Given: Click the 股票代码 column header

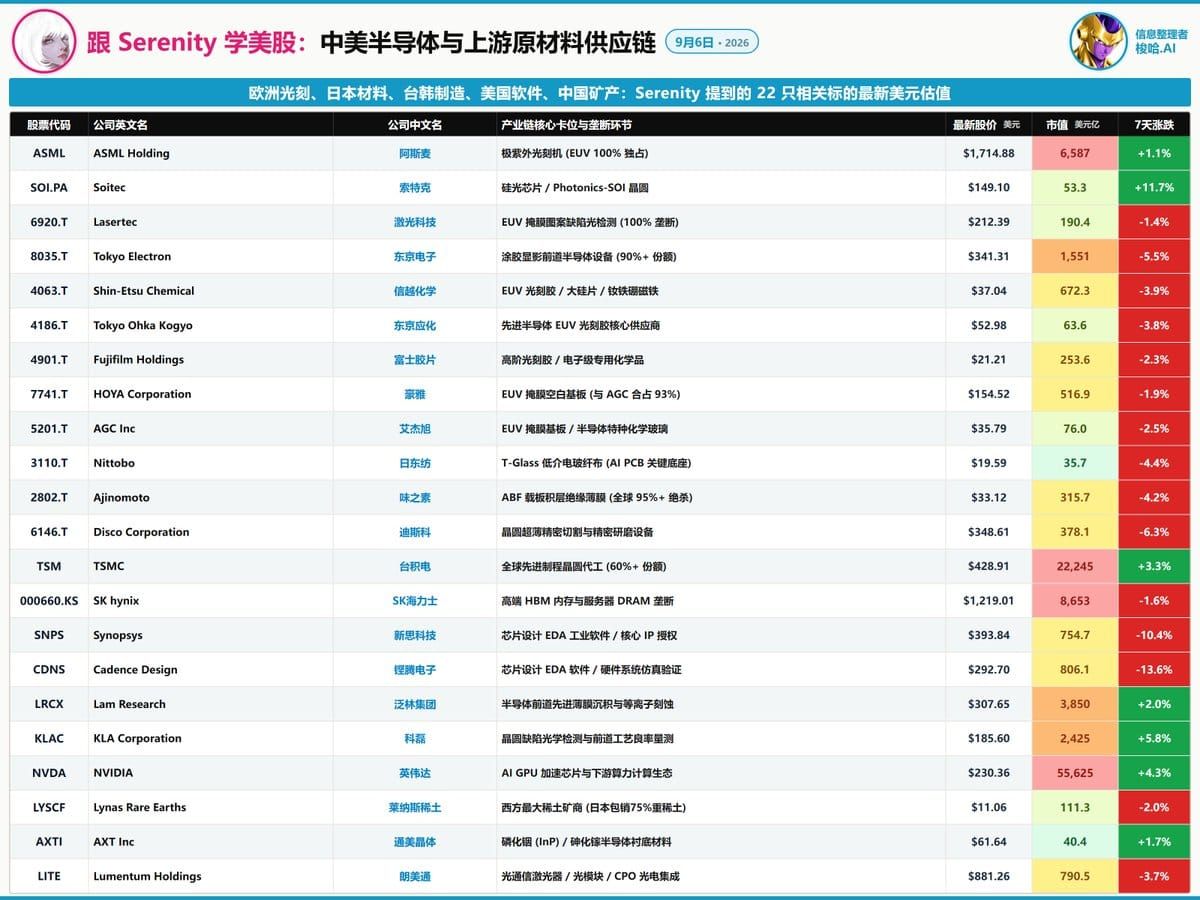Looking at the screenshot, I should click(49, 125).
